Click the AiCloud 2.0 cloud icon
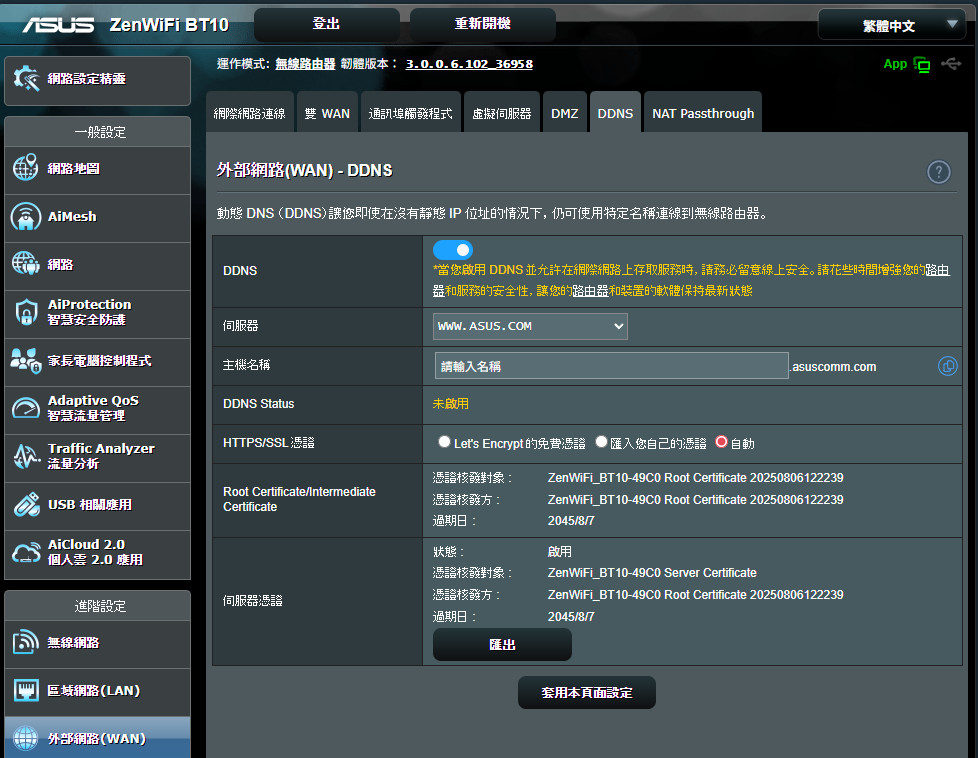This screenshot has width=978, height=758. click(x=26, y=553)
